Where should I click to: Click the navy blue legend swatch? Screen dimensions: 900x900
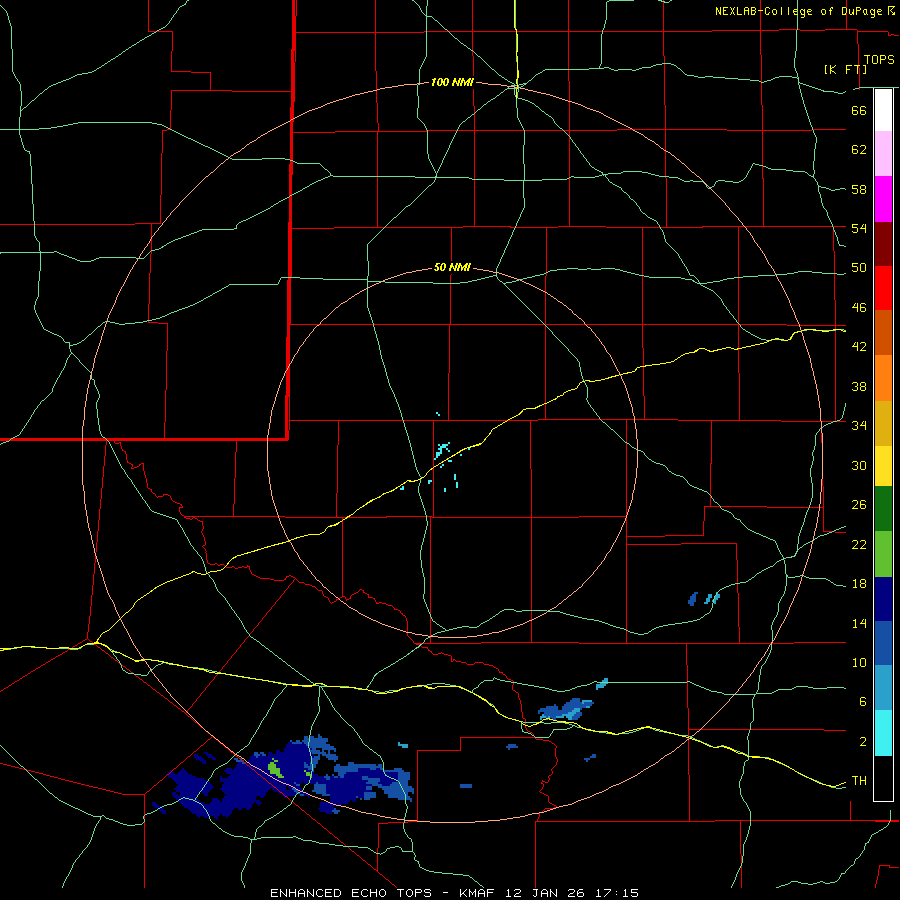(883, 599)
